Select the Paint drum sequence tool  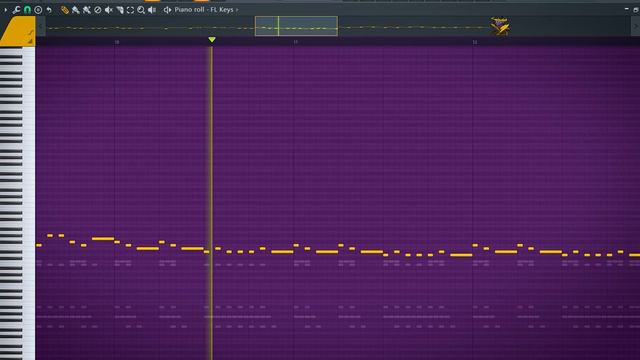point(87,9)
